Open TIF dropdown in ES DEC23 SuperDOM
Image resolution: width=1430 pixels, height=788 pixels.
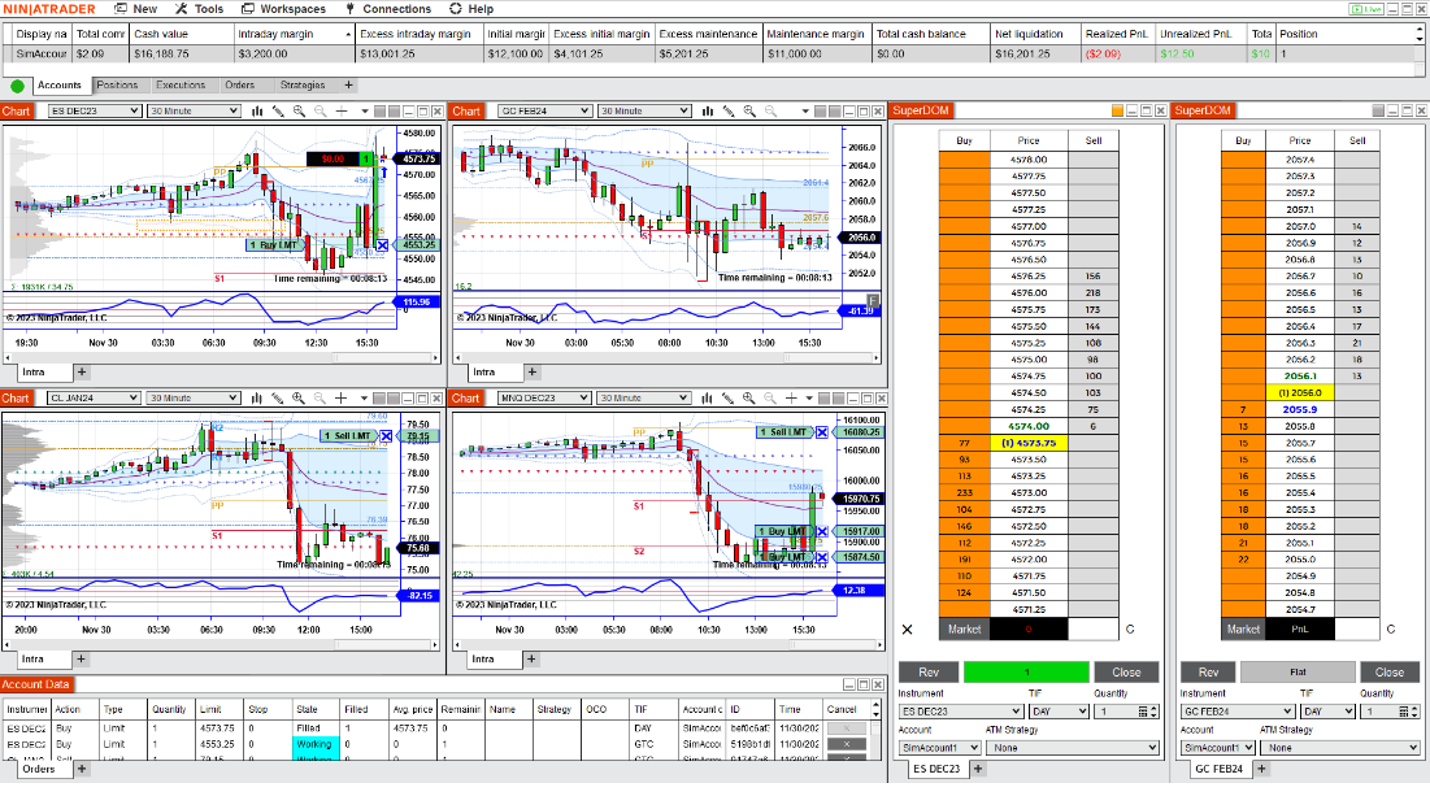click(1058, 712)
